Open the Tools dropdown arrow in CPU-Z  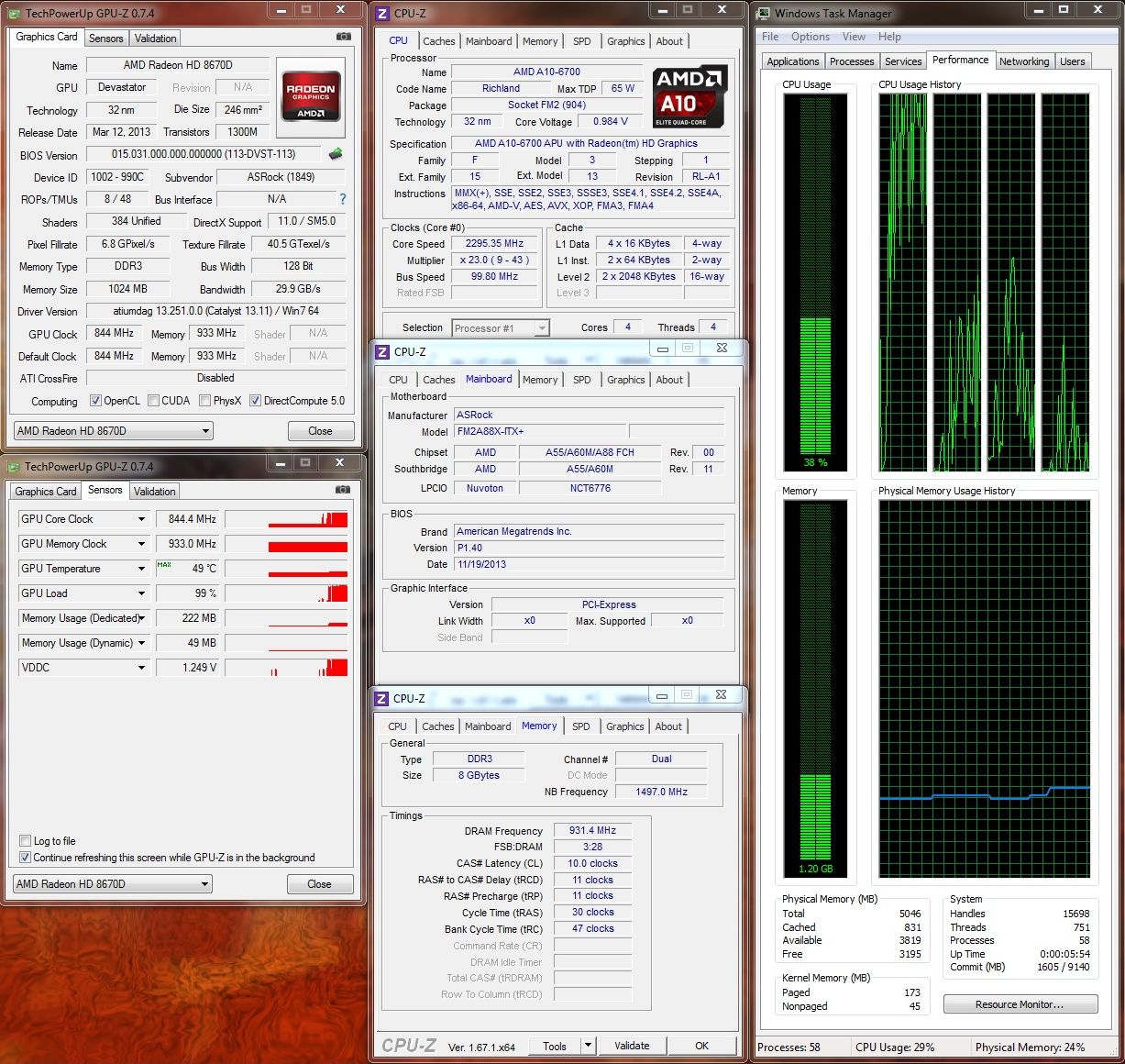(x=588, y=1046)
